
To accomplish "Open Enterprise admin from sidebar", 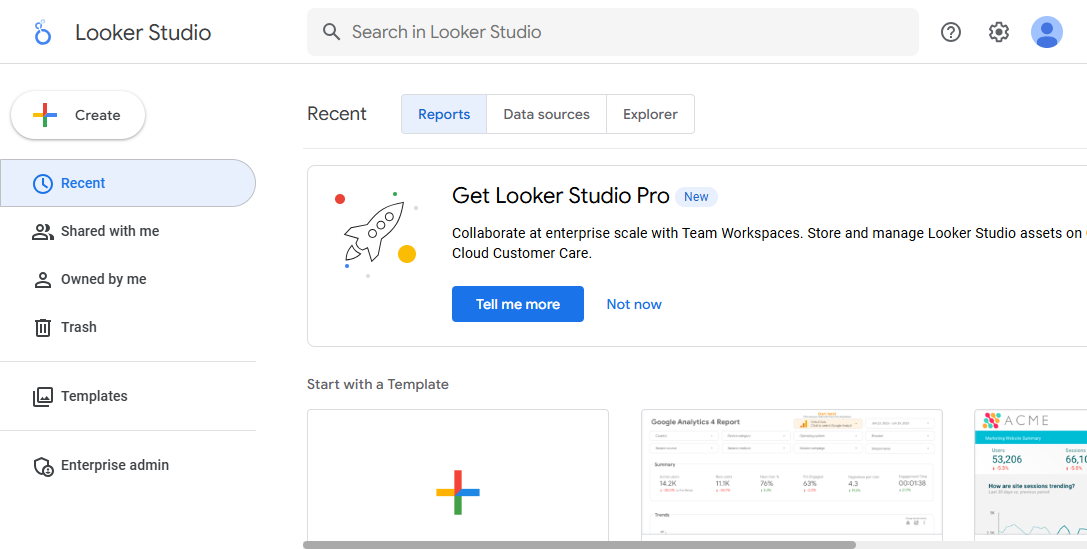I will 128,465.
